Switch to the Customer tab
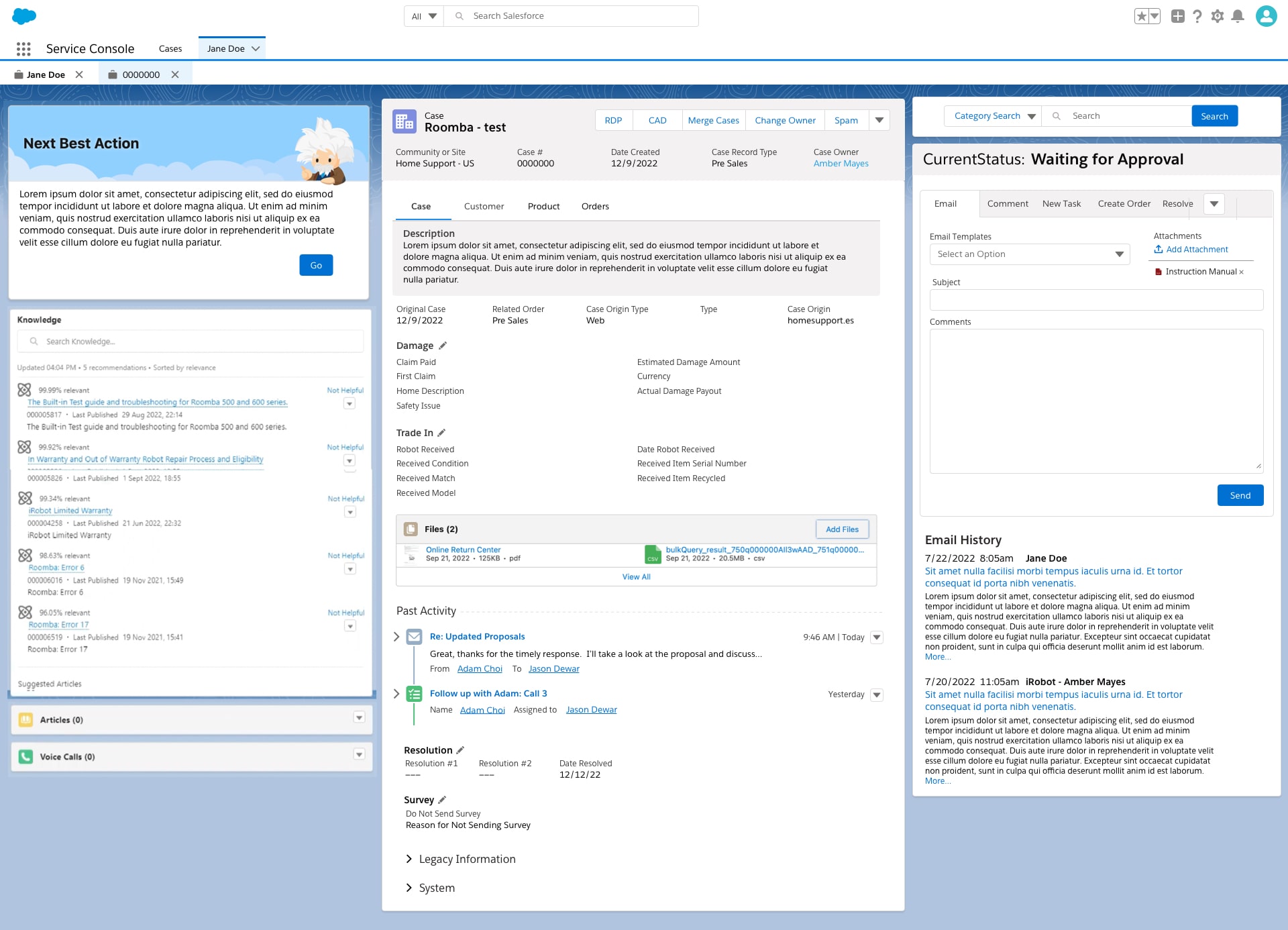Screen dimensions: 1288x930 (x=484, y=206)
